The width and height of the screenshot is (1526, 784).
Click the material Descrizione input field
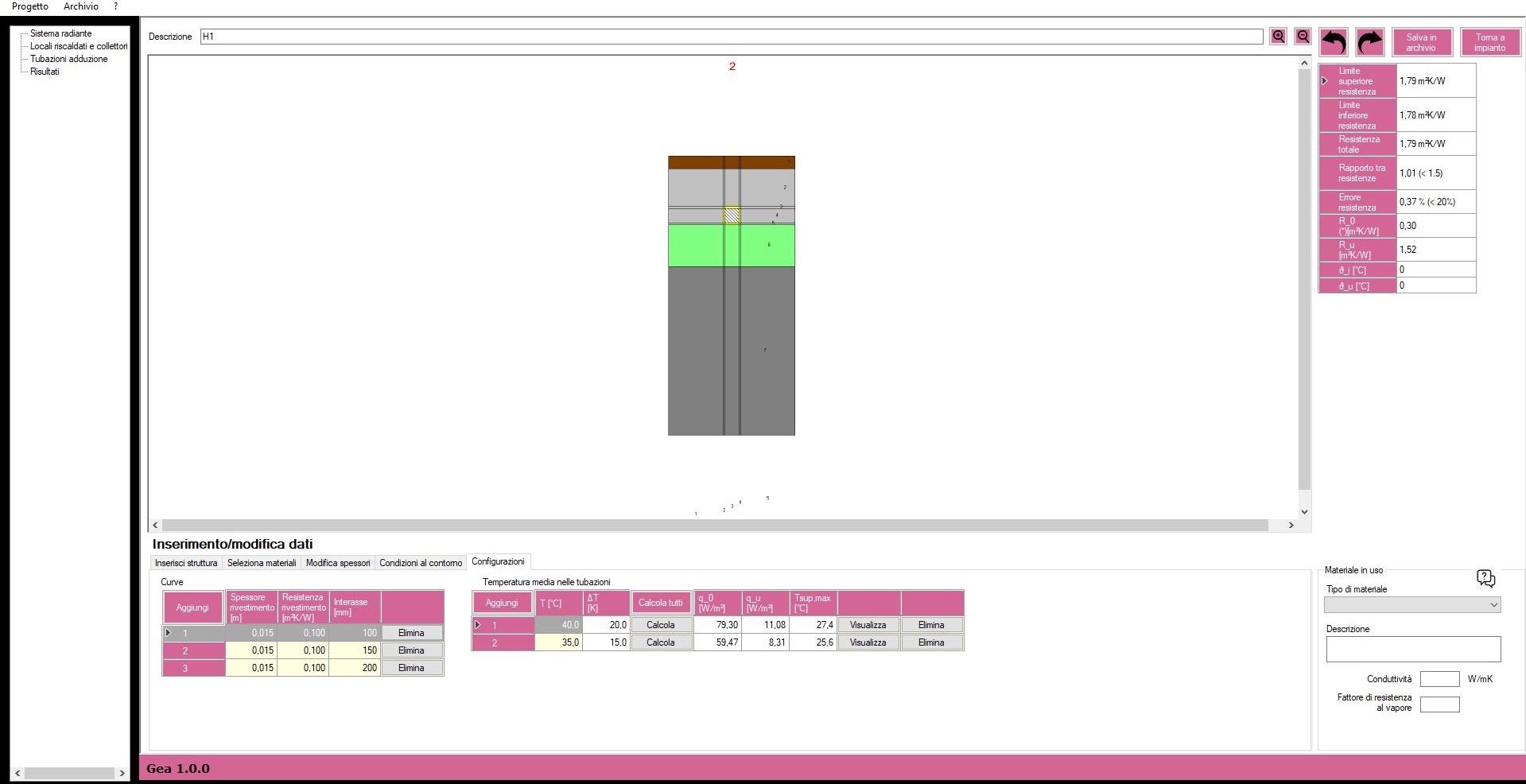pyautogui.click(x=1413, y=649)
